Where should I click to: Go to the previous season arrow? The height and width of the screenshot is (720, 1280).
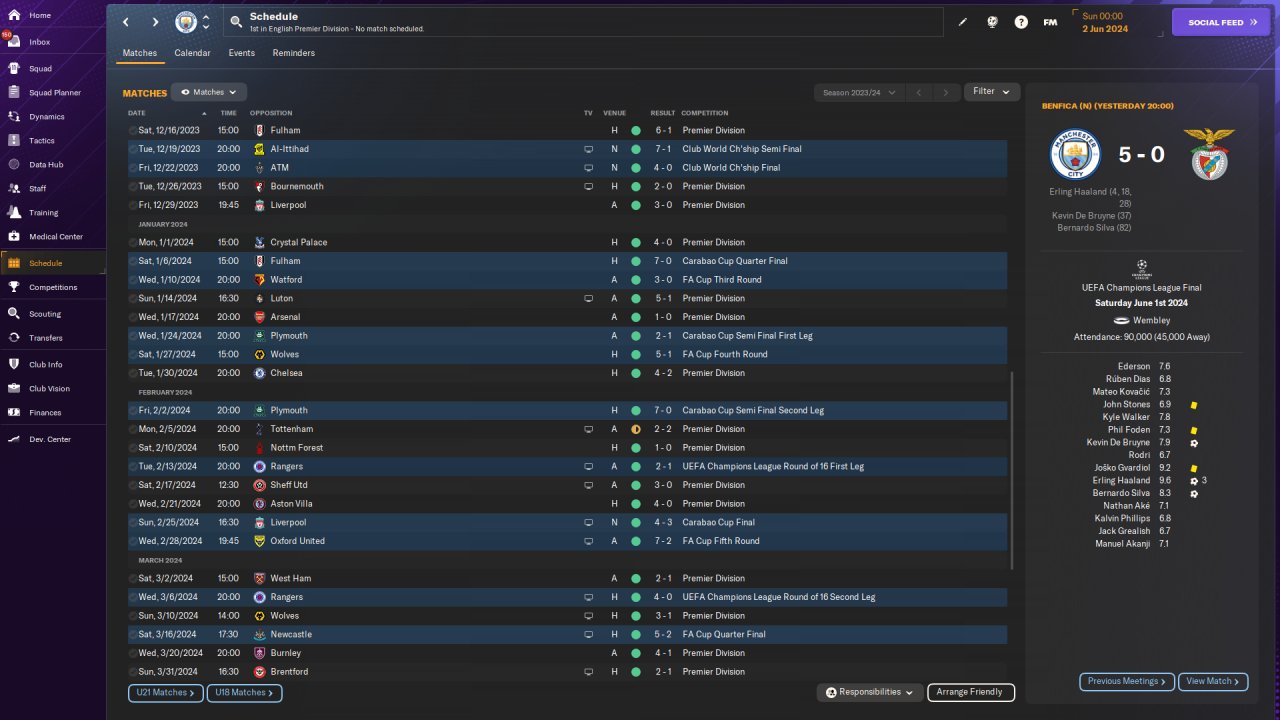point(919,92)
